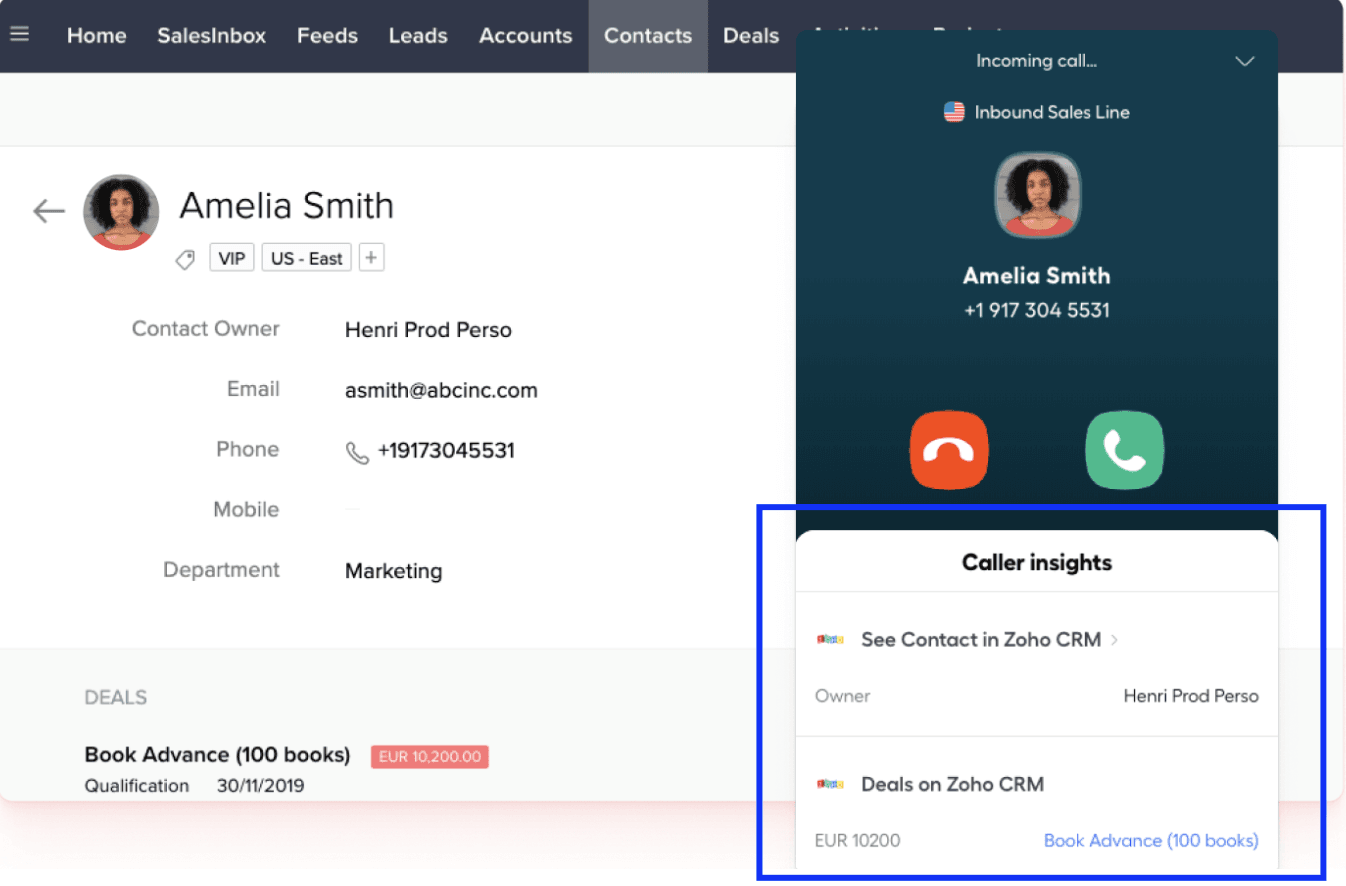Open the Home tab
The image size is (1346, 886).
point(96,36)
